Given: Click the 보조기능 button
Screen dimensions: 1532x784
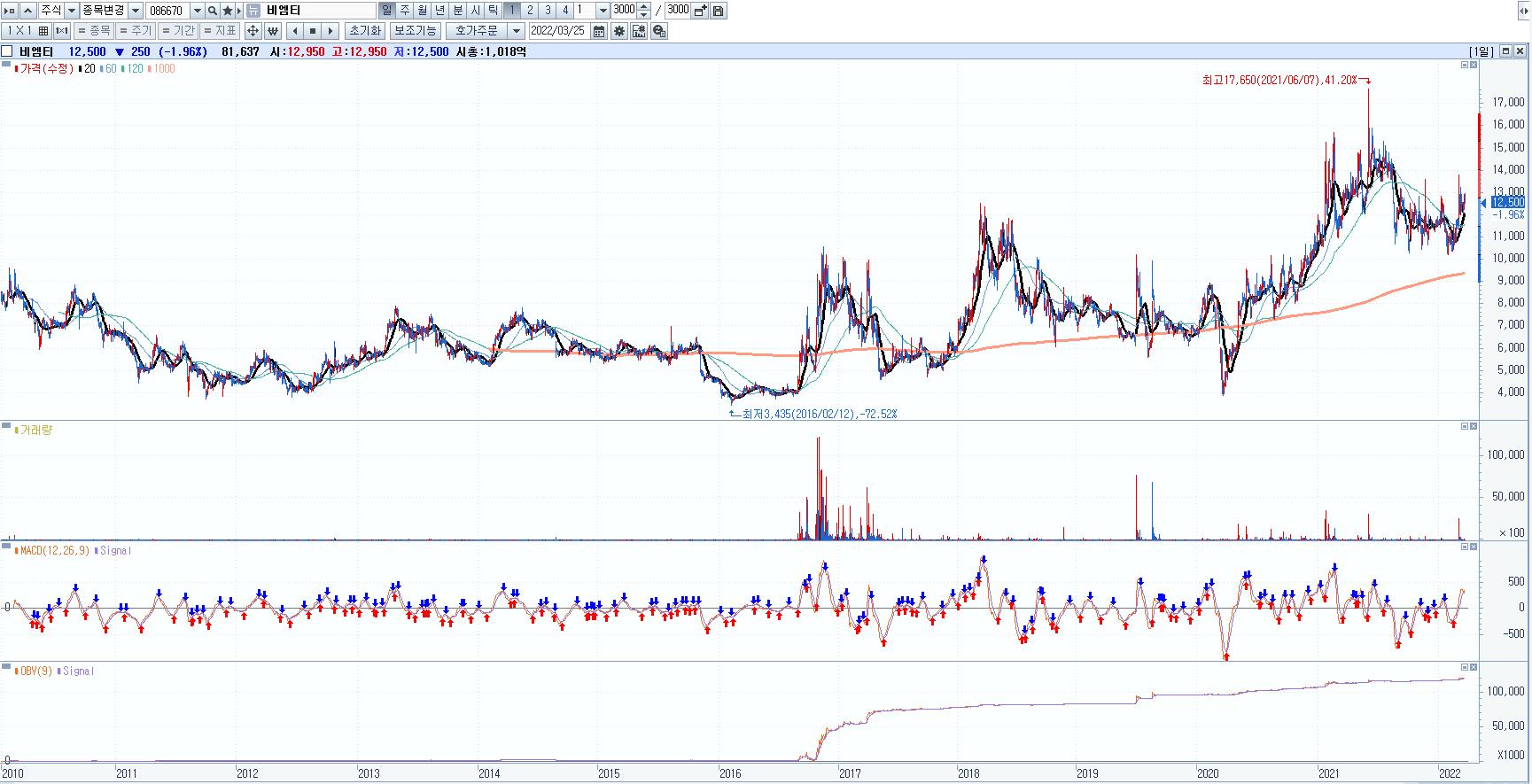Looking at the screenshot, I should [416, 31].
